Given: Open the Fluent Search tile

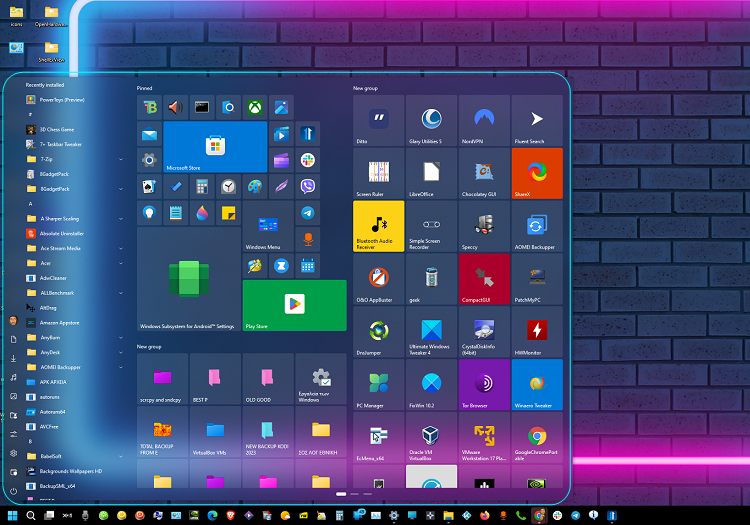Looking at the screenshot, I should pyautogui.click(x=537, y=120).
